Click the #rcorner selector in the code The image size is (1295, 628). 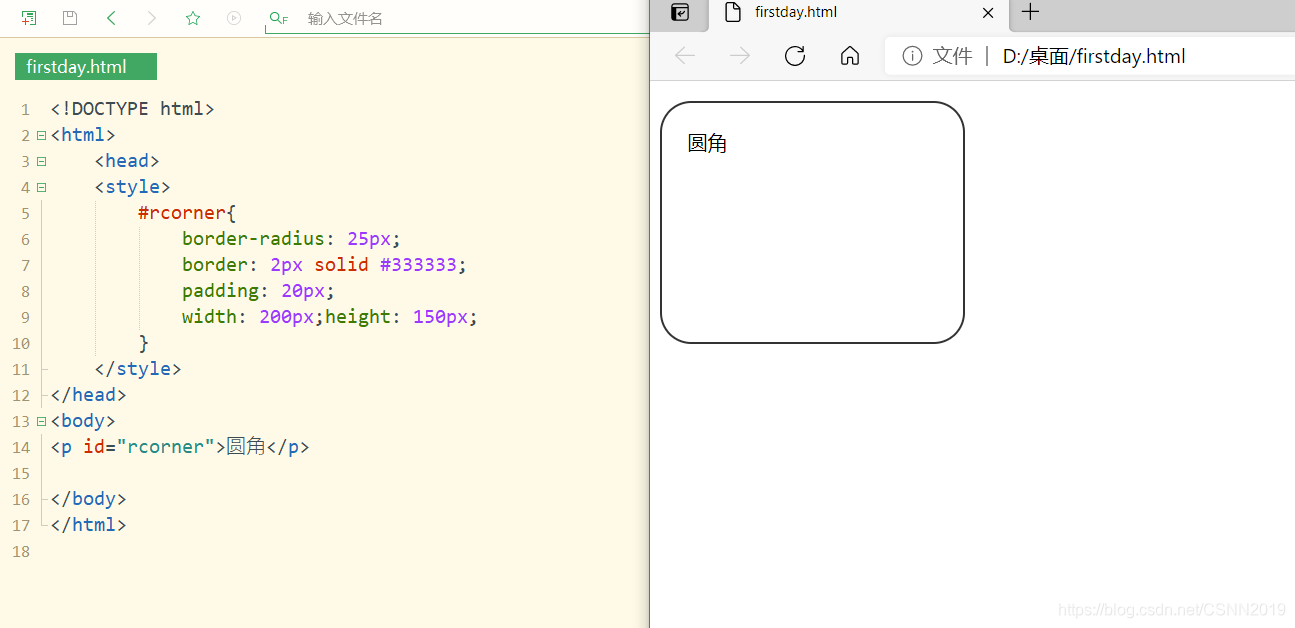coord(182,213)
